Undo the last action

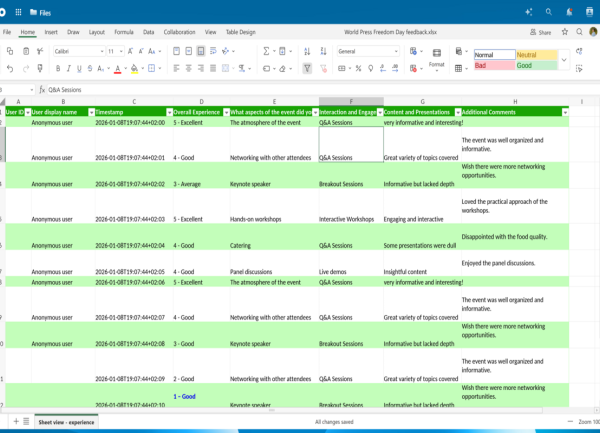tap(10, 68)
